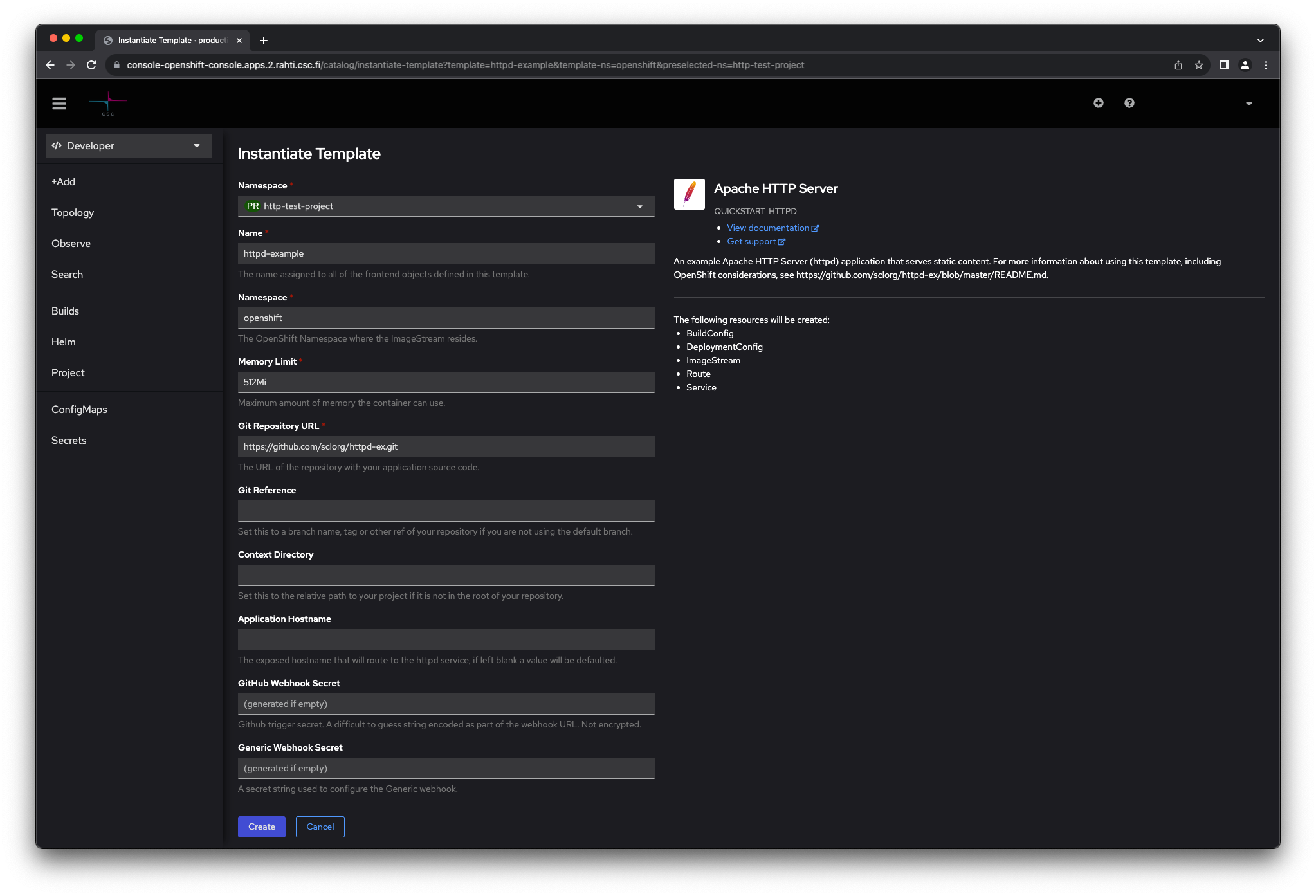
Task: Open the browser three-dot menu
Action: pos(1266,65)
